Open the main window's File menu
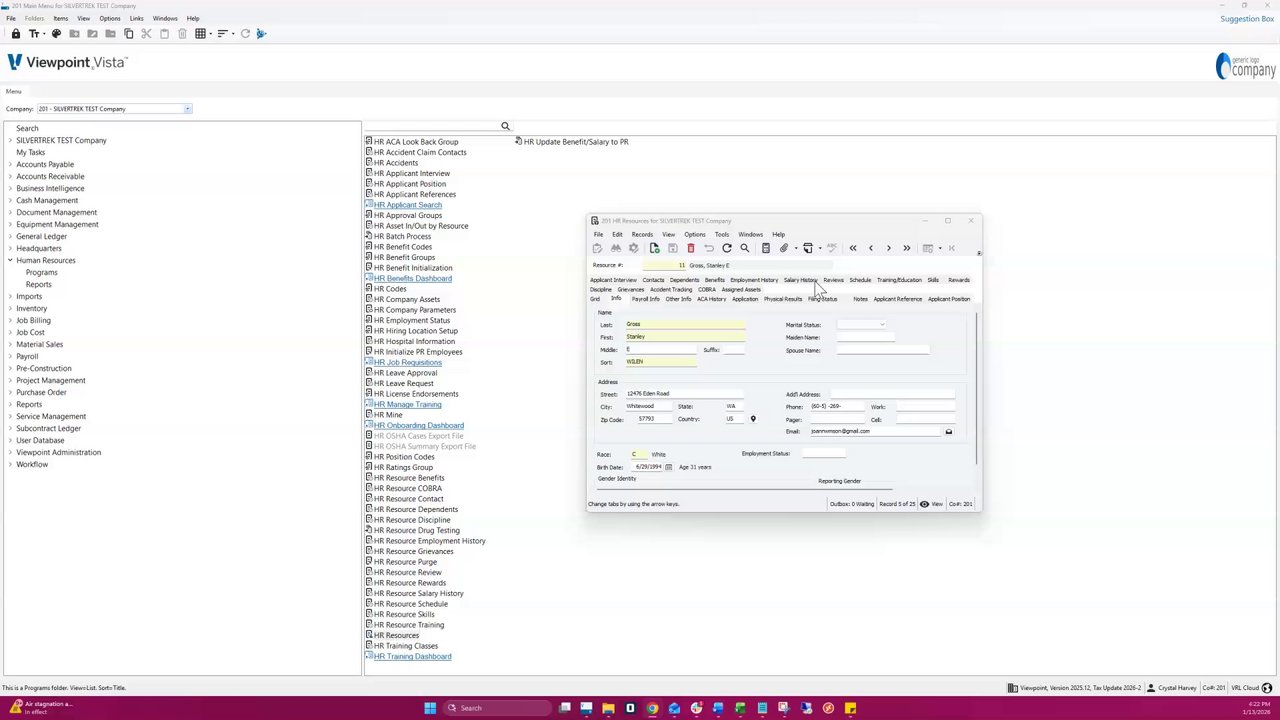Viewport: 1280px width, 720px height. pos(11,18)
